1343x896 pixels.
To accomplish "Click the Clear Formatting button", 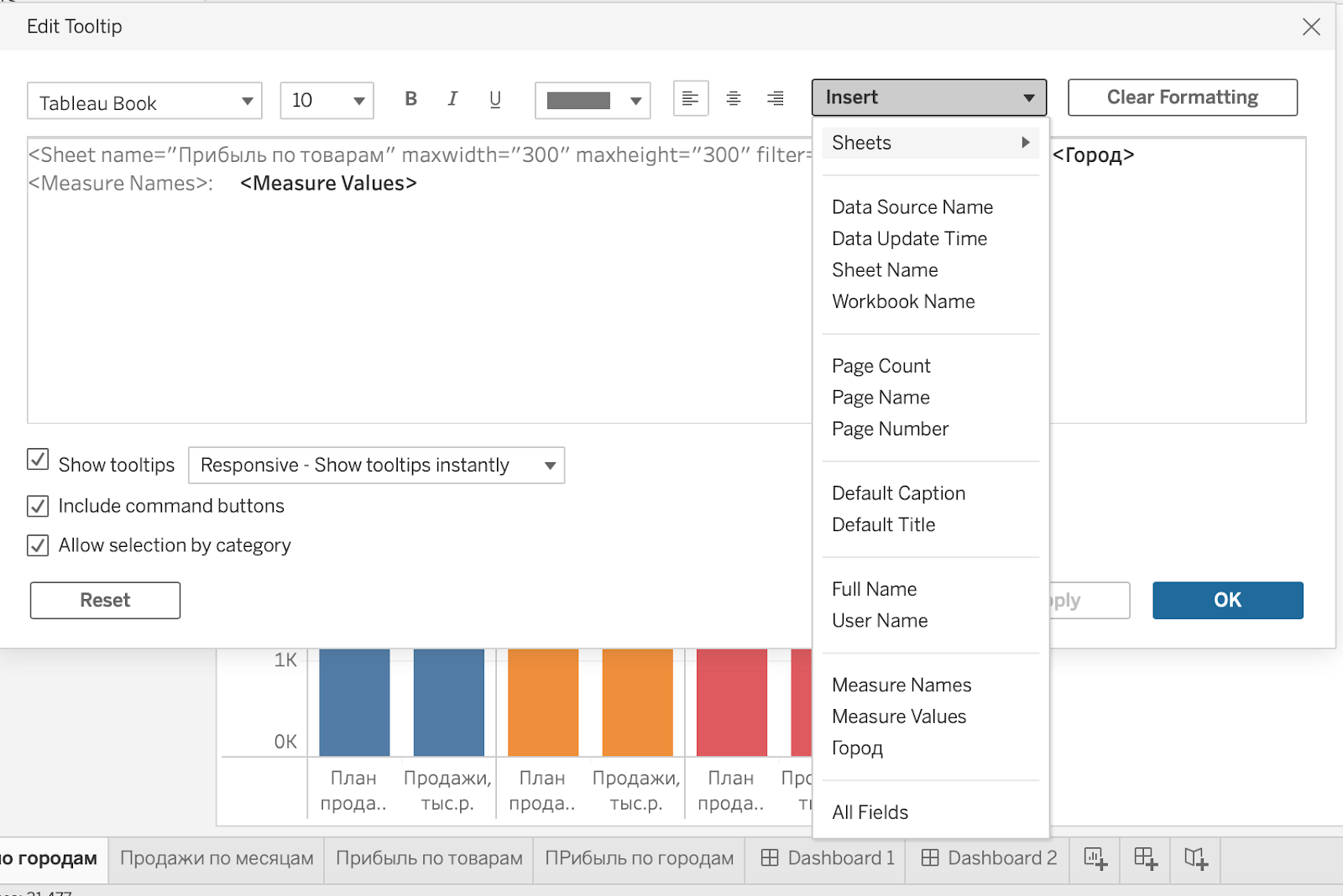I will pyautogui.click(x=1182, y=97).
